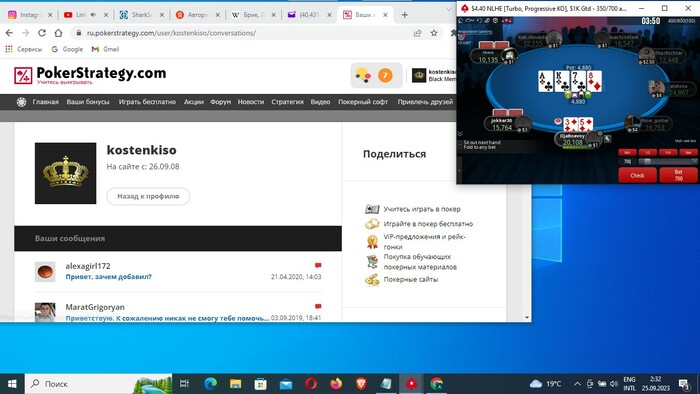Click the browser home icon
Screen dimensions: 700x394
click(58, 33)
